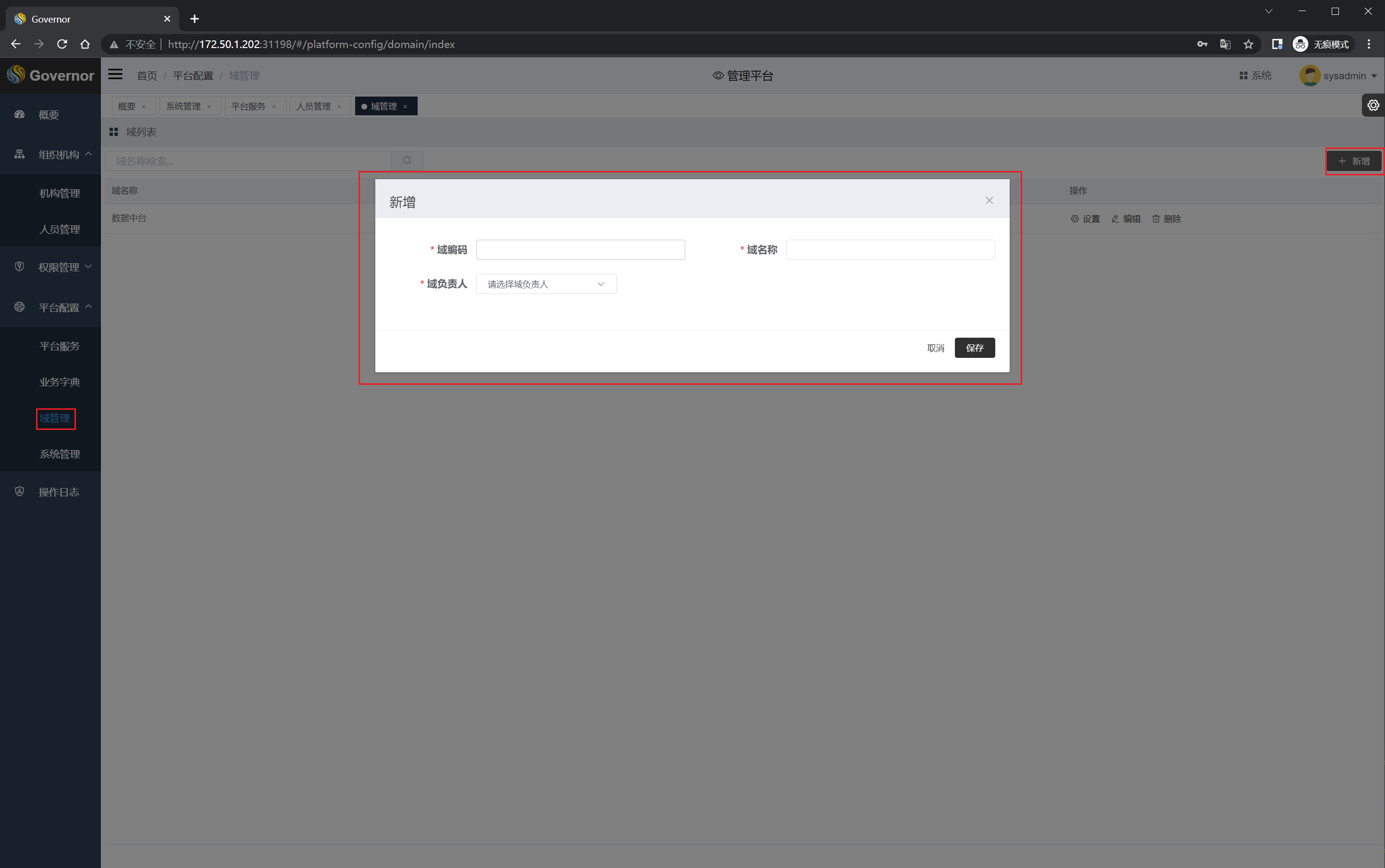Click the 保存 button in dialog
Screen dimensions: 1385x868
click(x=975, y=348)
